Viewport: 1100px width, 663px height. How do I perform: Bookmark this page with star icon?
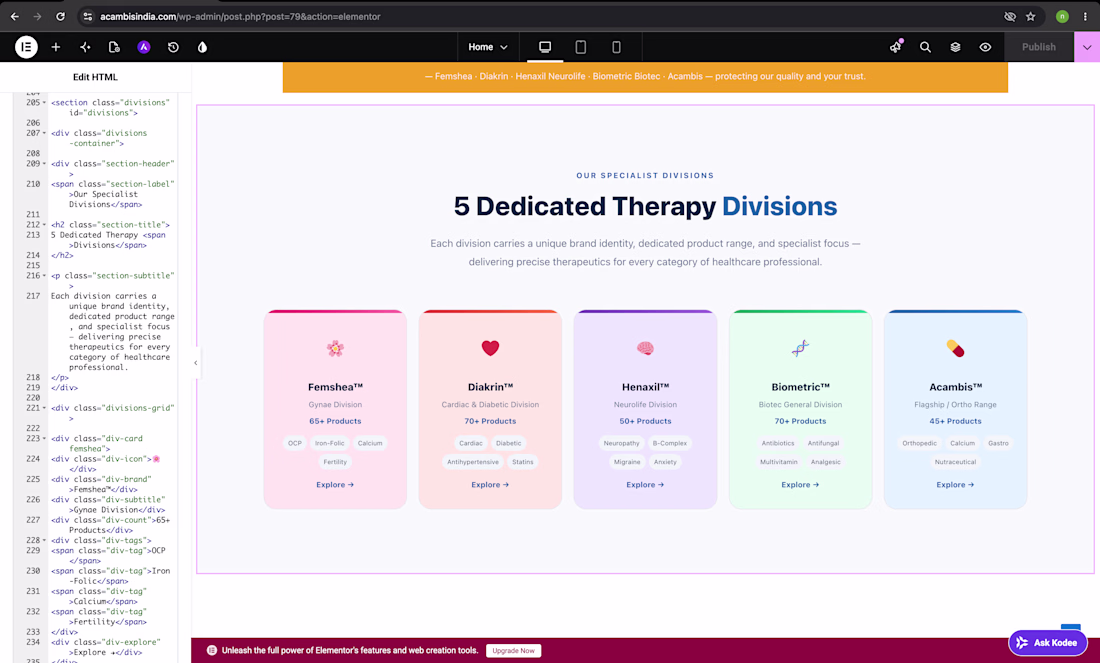coord(1031,16)
